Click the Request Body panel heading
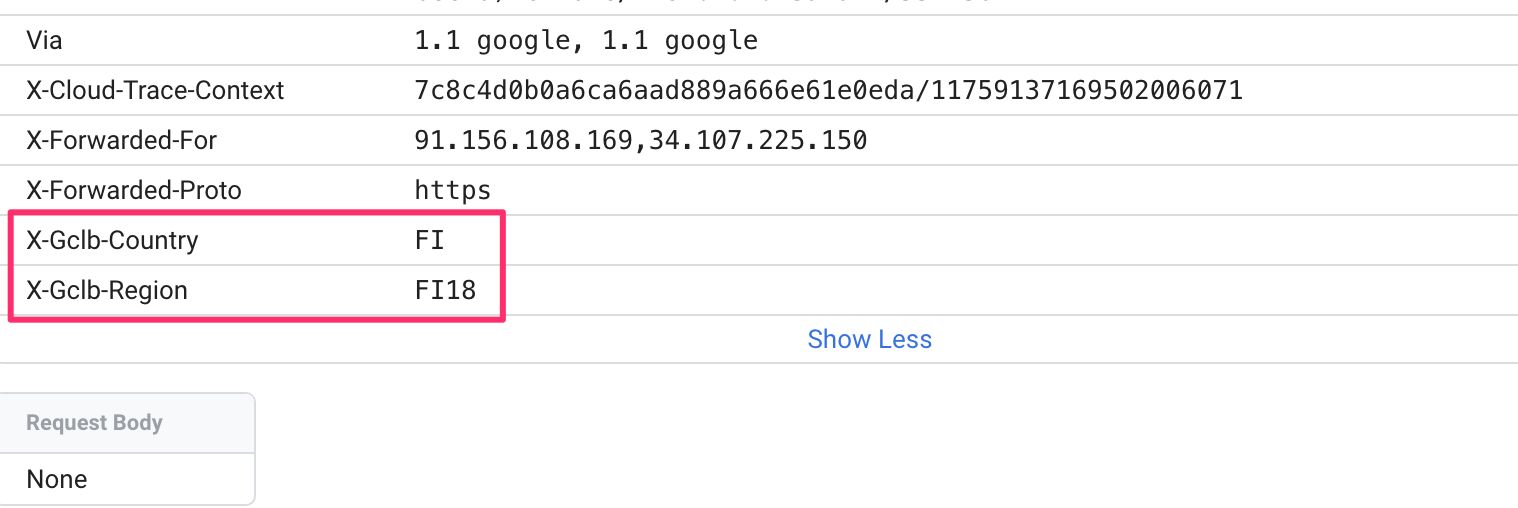This screenshot has width=1518, height=508. coord(94,423)
